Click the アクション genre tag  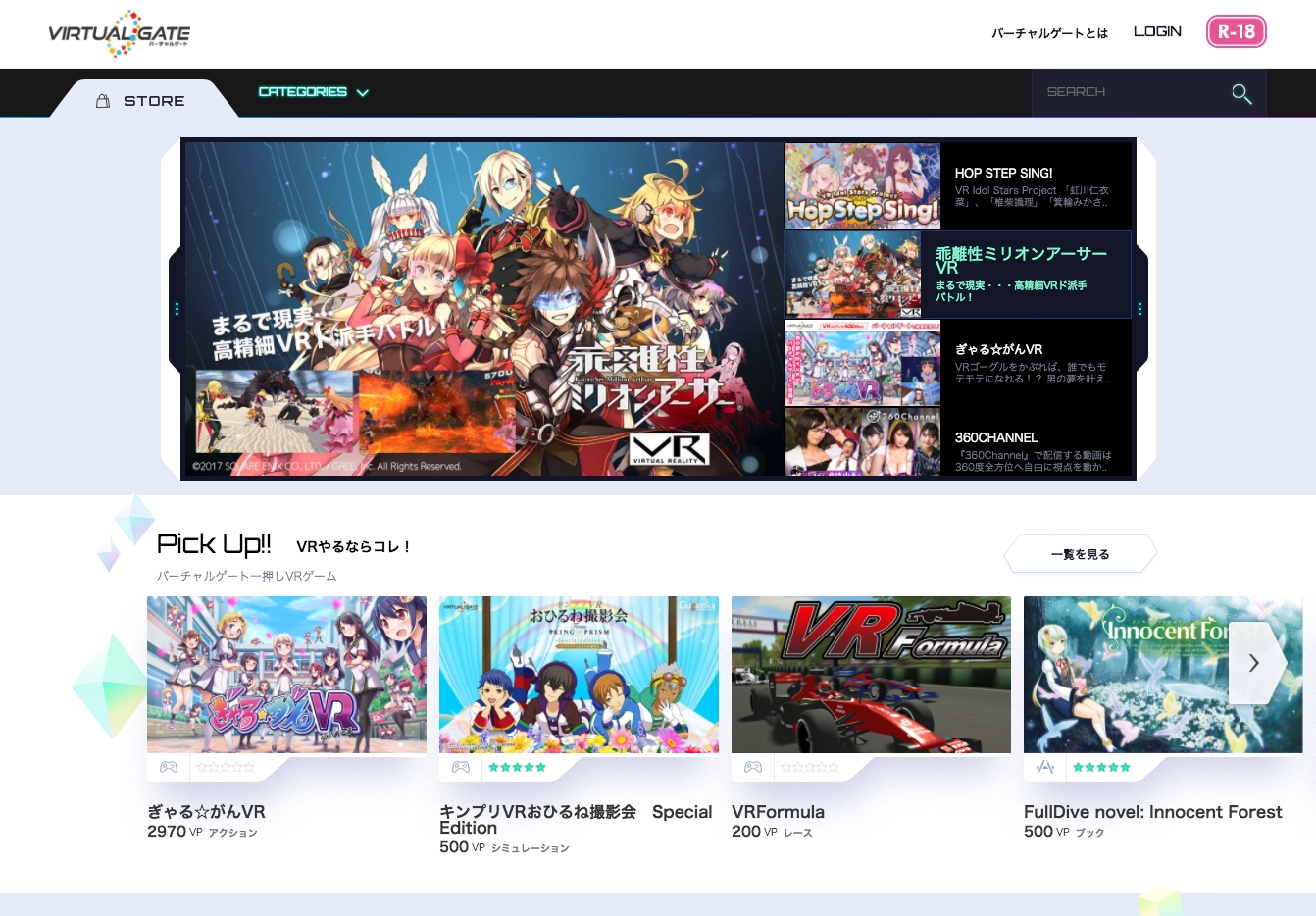pos(233,833)
